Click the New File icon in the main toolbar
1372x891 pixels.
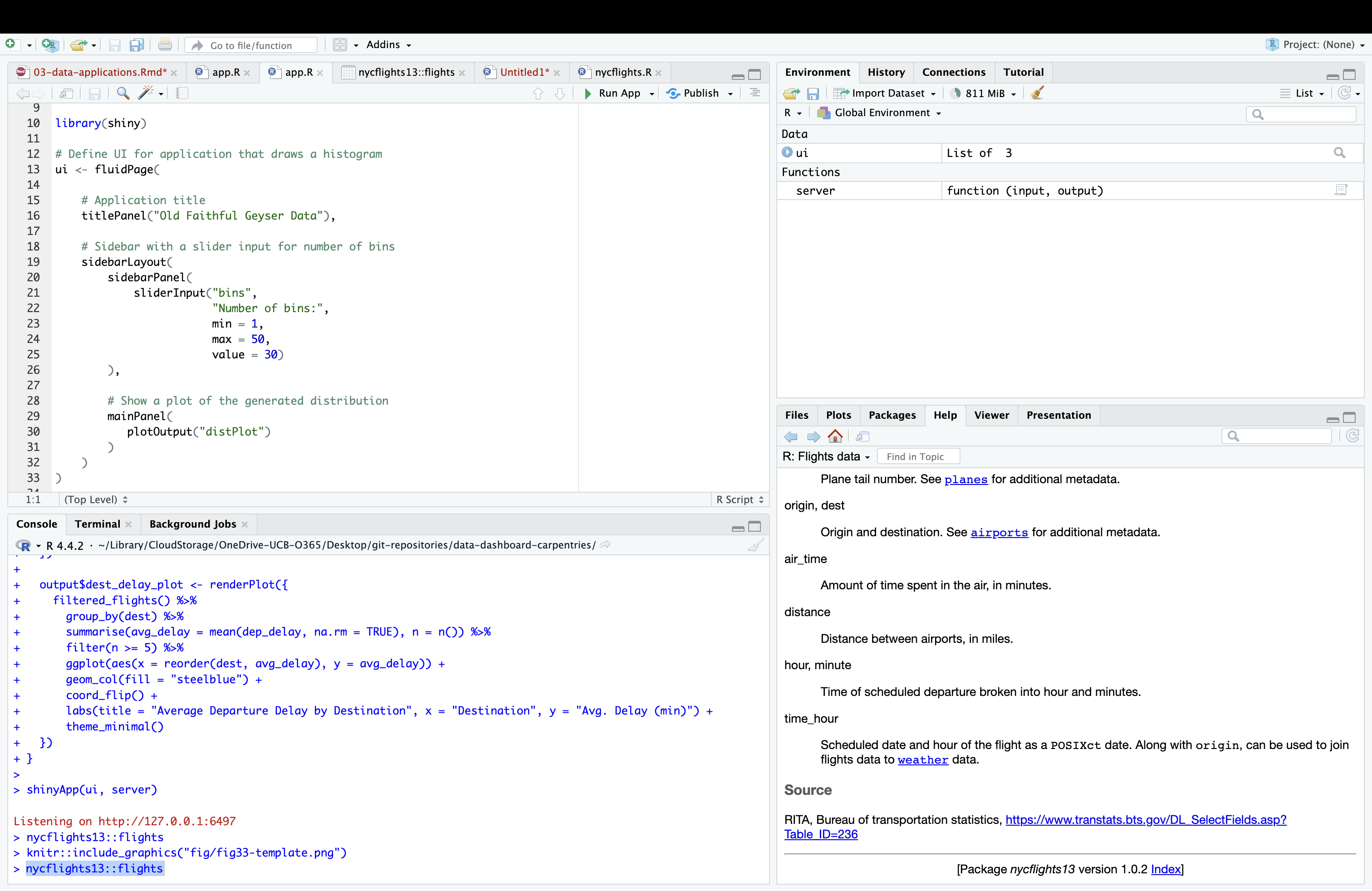[x=10, y=44]
